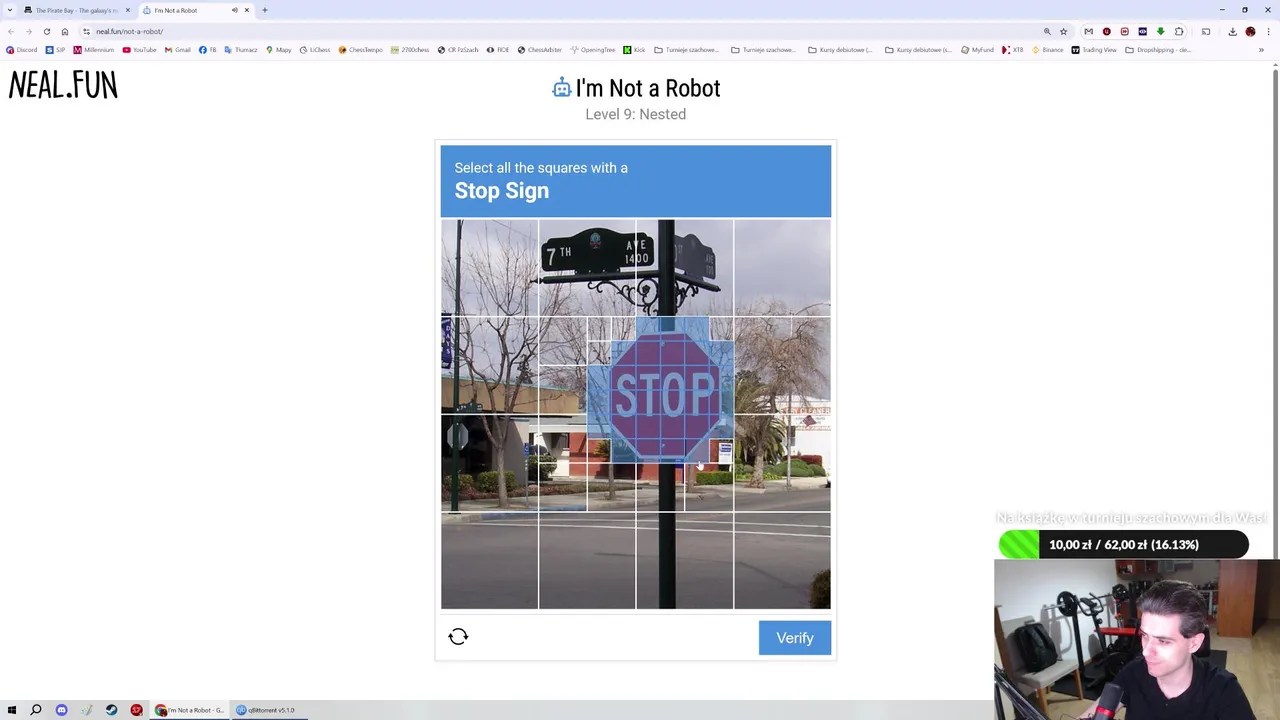Open the NEAL.FUN logo link
1280x720 pixels.
[x=63, y=86]
